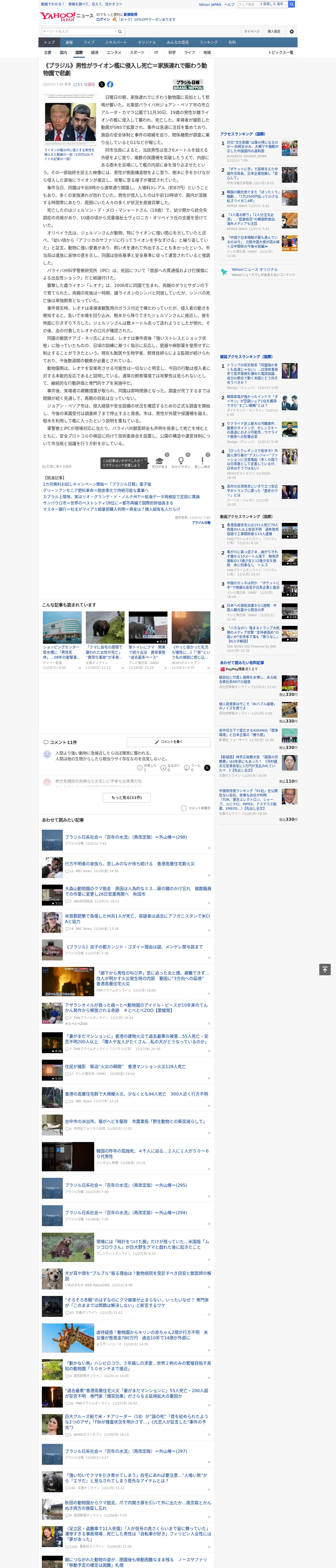Share the article on Facebook

[110, 85]
